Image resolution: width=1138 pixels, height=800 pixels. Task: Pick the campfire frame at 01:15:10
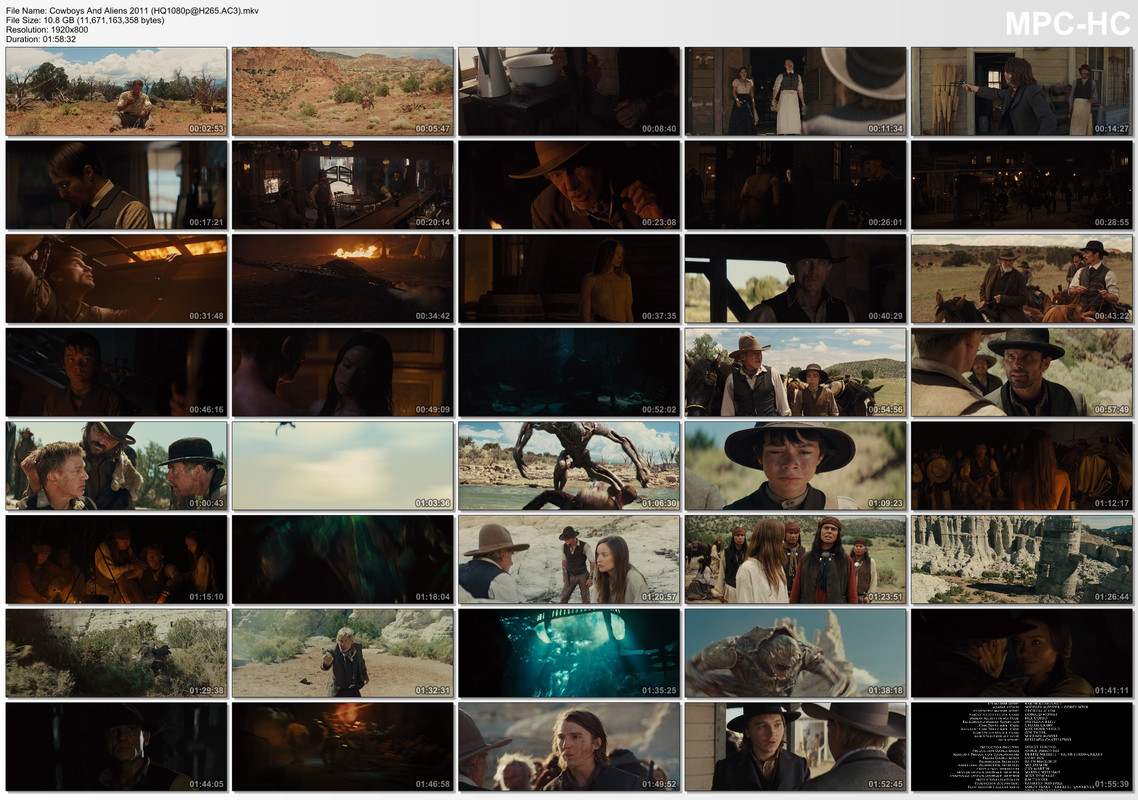tap(116, 560)
